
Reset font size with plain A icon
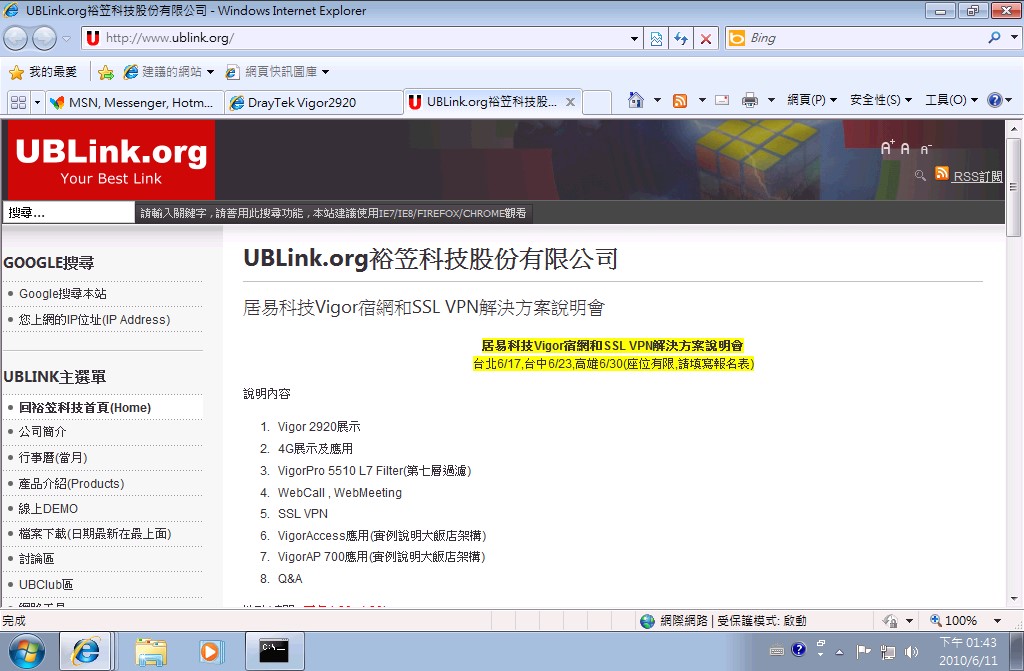click(905, 149)
